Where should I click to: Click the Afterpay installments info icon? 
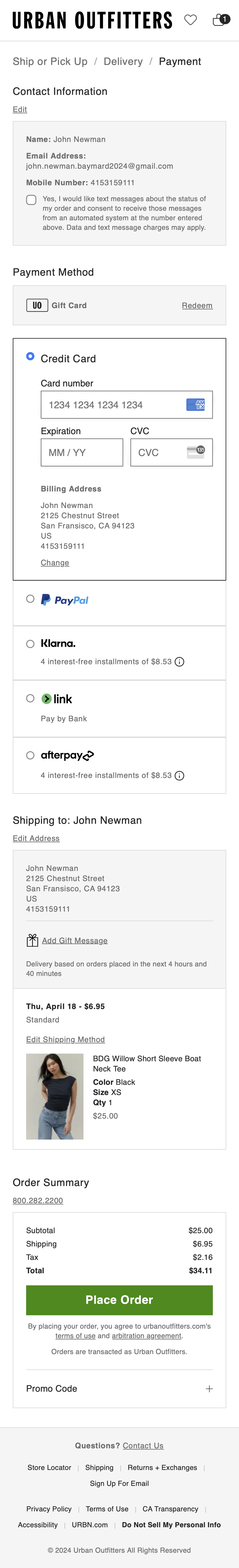(x=179, y=775)
